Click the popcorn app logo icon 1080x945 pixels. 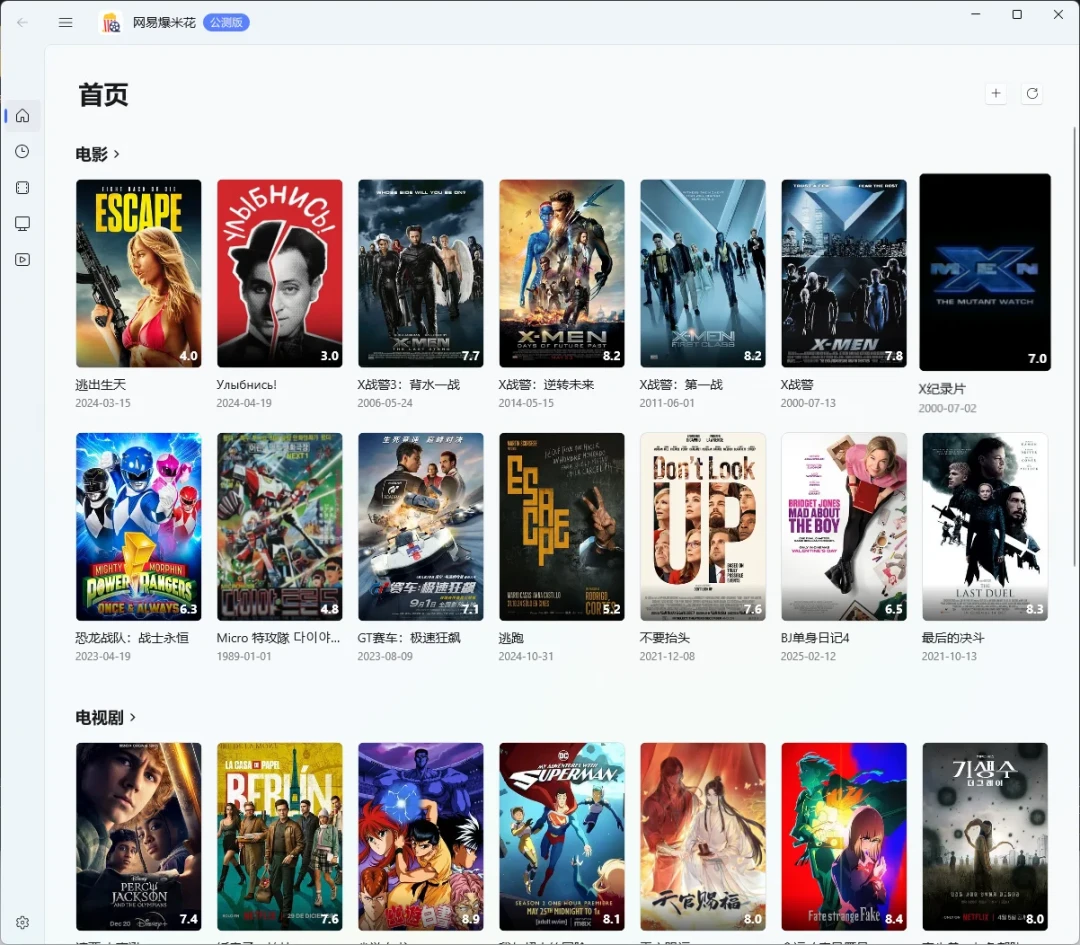[x=110, y=23]
